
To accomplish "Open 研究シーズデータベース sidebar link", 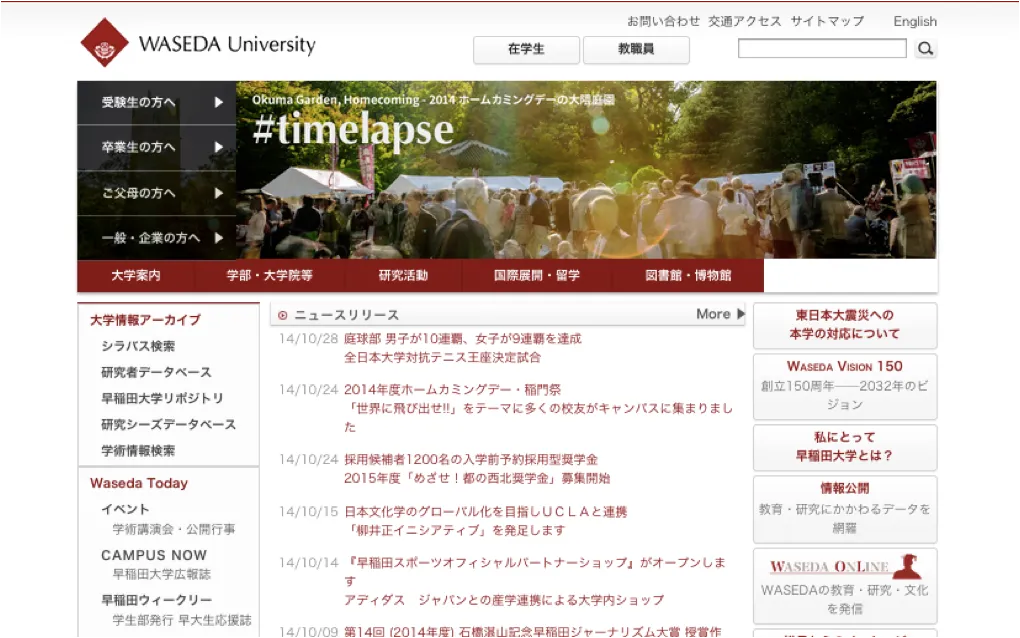I will tap(168, 424).
